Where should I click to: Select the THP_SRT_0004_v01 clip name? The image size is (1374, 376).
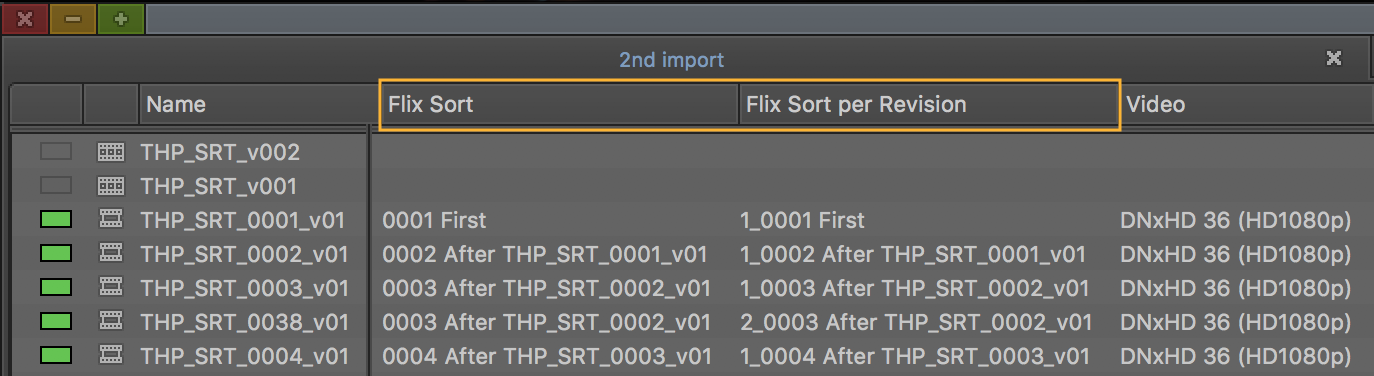(x=245, y=356)
